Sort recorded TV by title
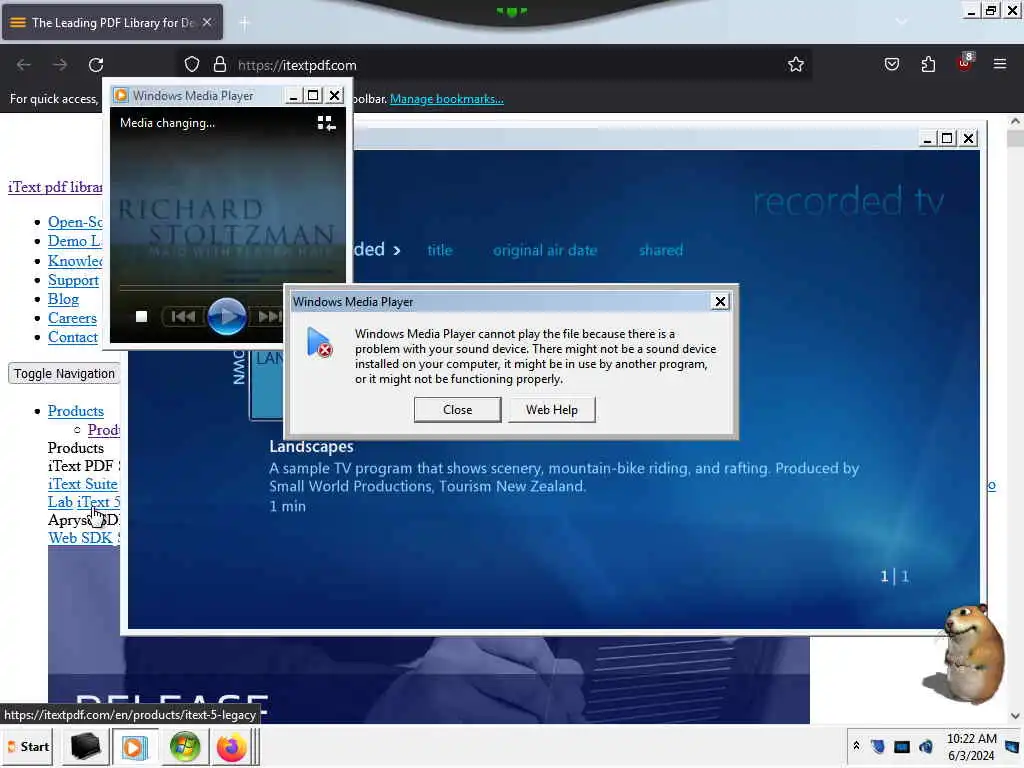Viewport: 1024px width, 768px height. tap(440, 250)
